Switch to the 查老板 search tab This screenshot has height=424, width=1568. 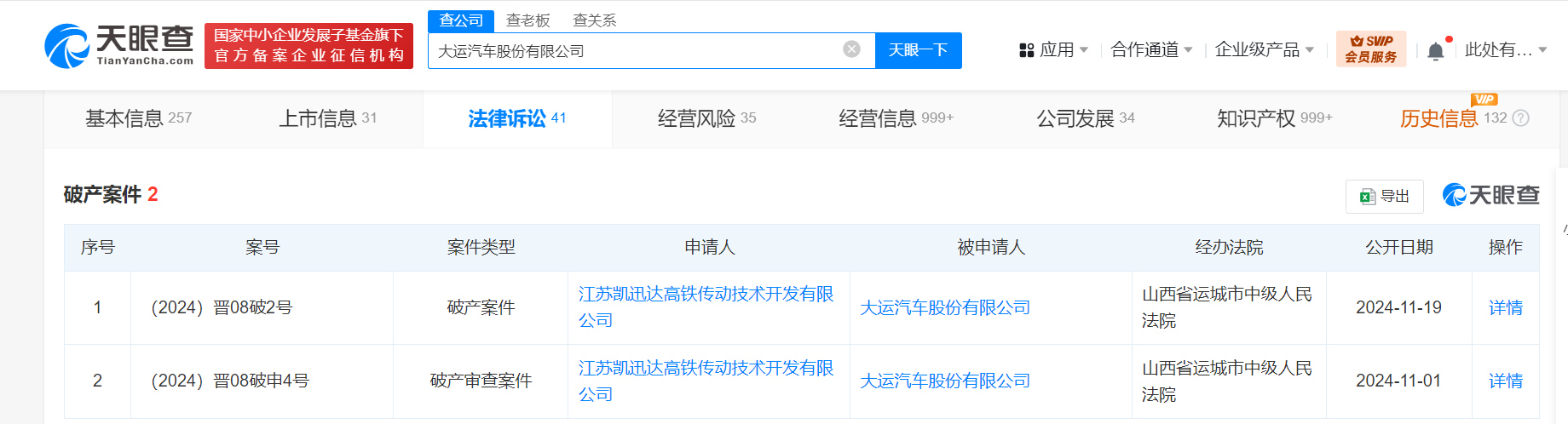(527, 20)
